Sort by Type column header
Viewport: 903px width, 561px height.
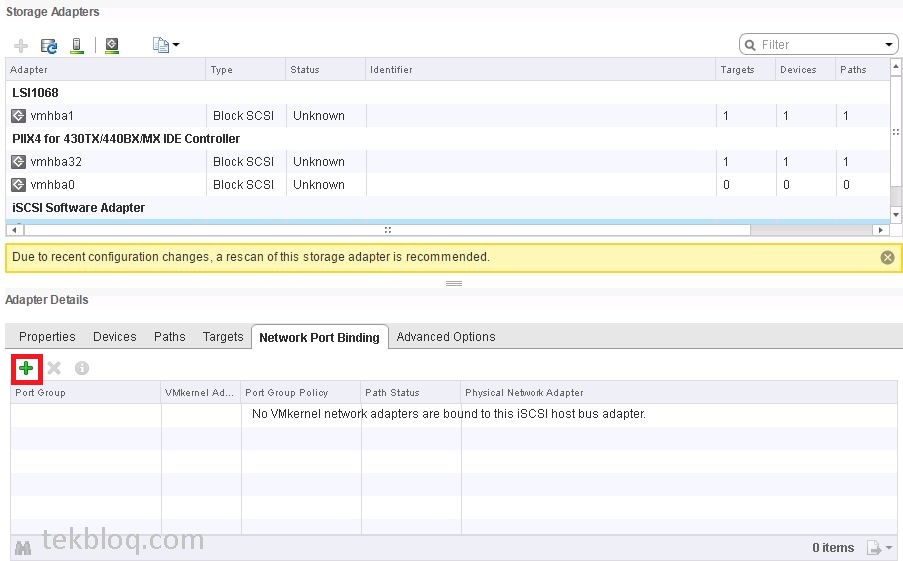tap(246, 69)
